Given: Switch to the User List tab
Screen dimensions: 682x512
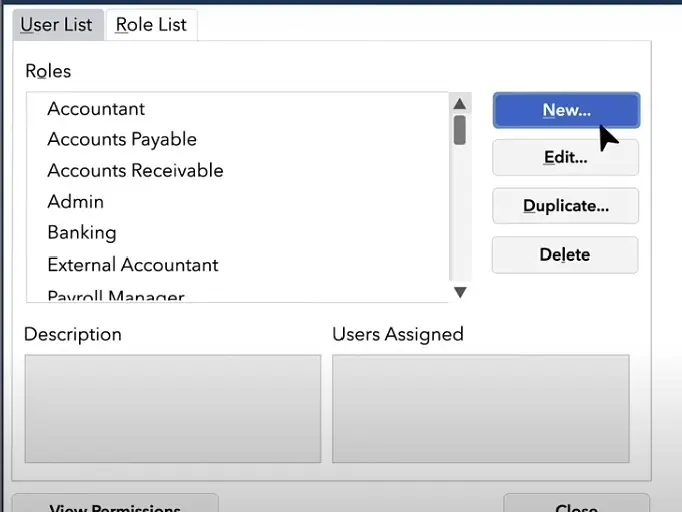Looking at the screenshot, I should point(56,25).
